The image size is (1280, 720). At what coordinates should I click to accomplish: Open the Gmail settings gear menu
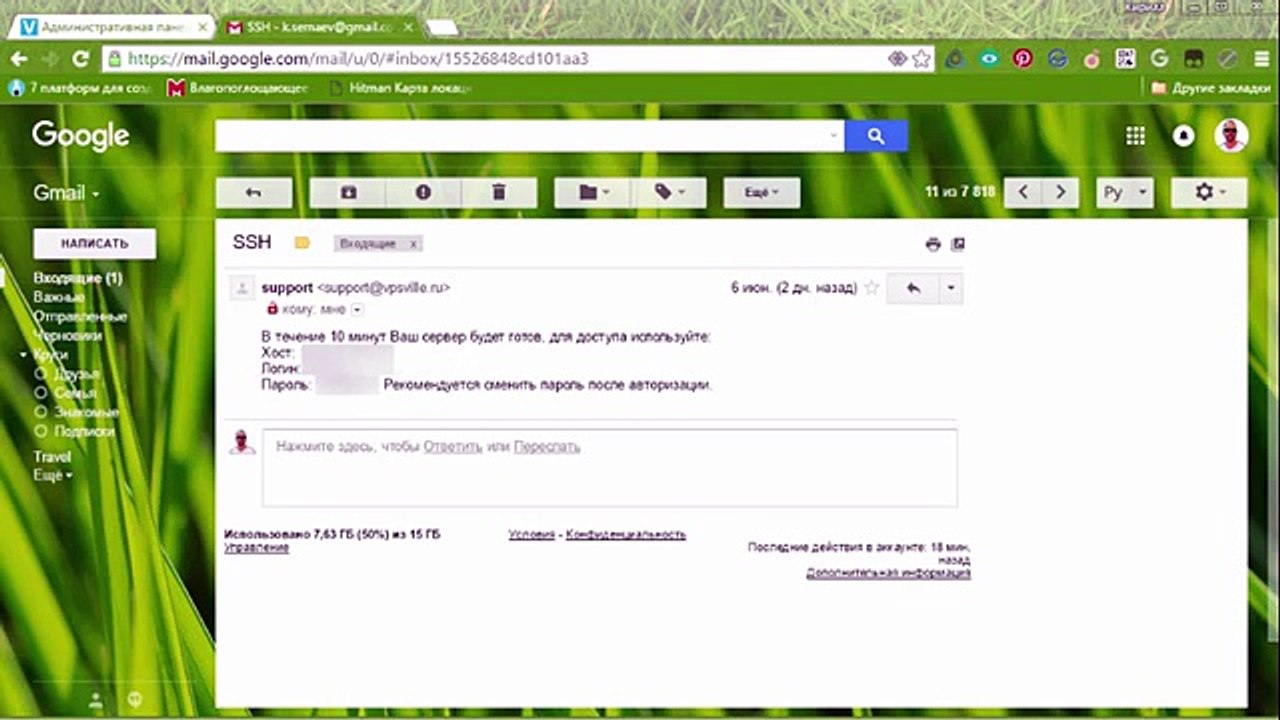coord(1209,193)
